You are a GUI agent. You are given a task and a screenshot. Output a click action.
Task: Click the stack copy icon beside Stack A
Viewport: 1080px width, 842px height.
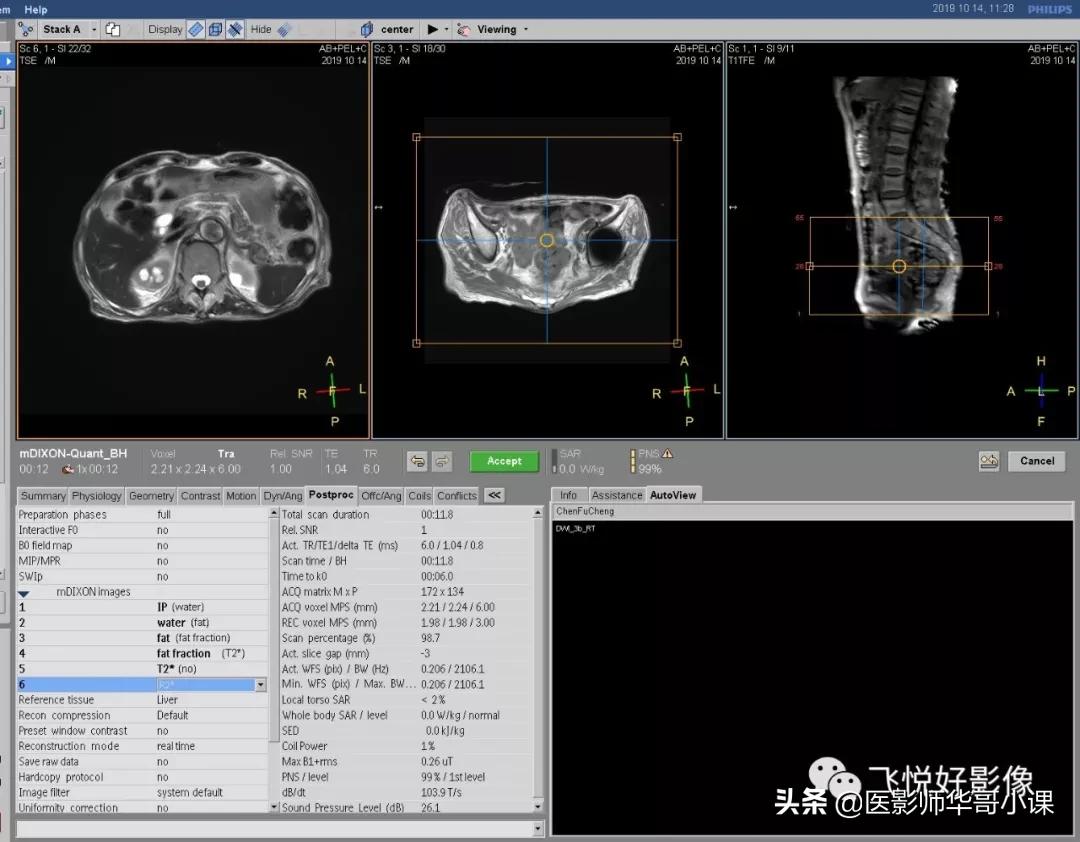click(113, 29)
